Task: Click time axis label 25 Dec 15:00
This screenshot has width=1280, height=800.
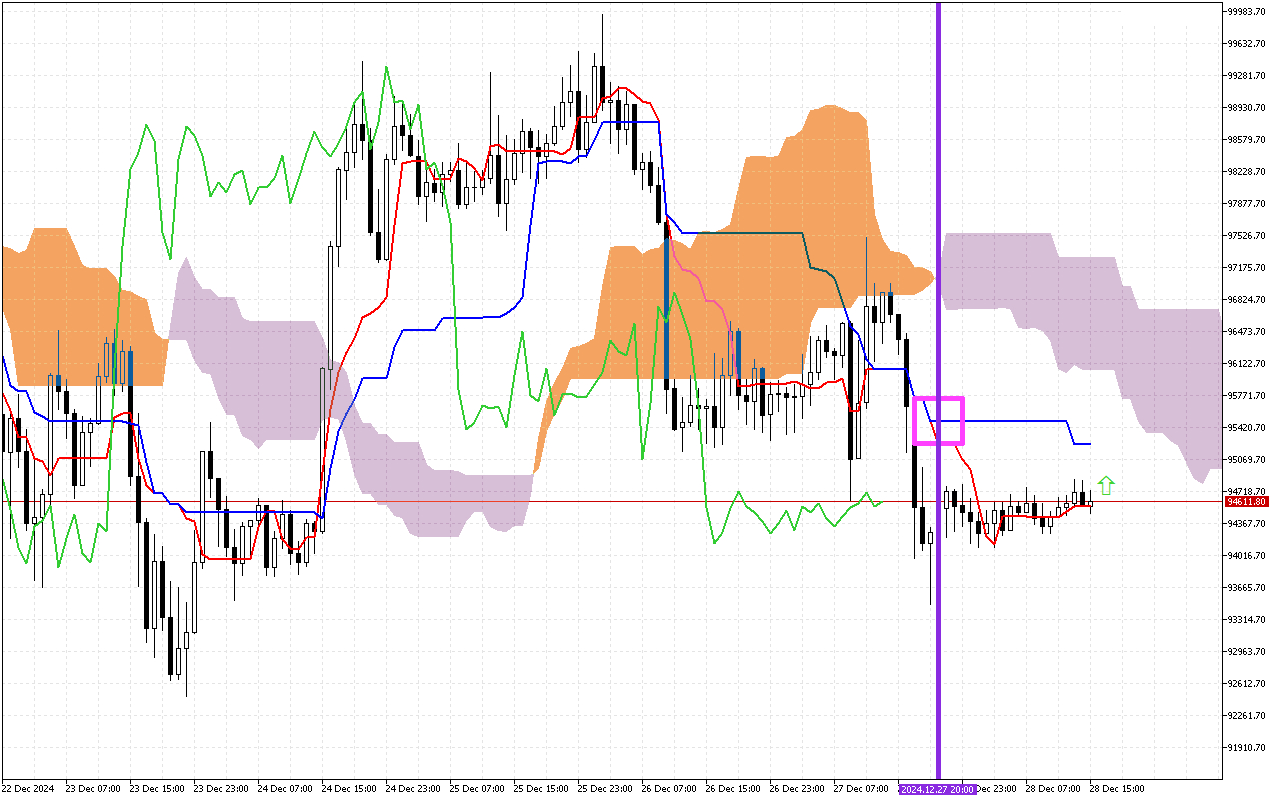Action: pos(541,789)
